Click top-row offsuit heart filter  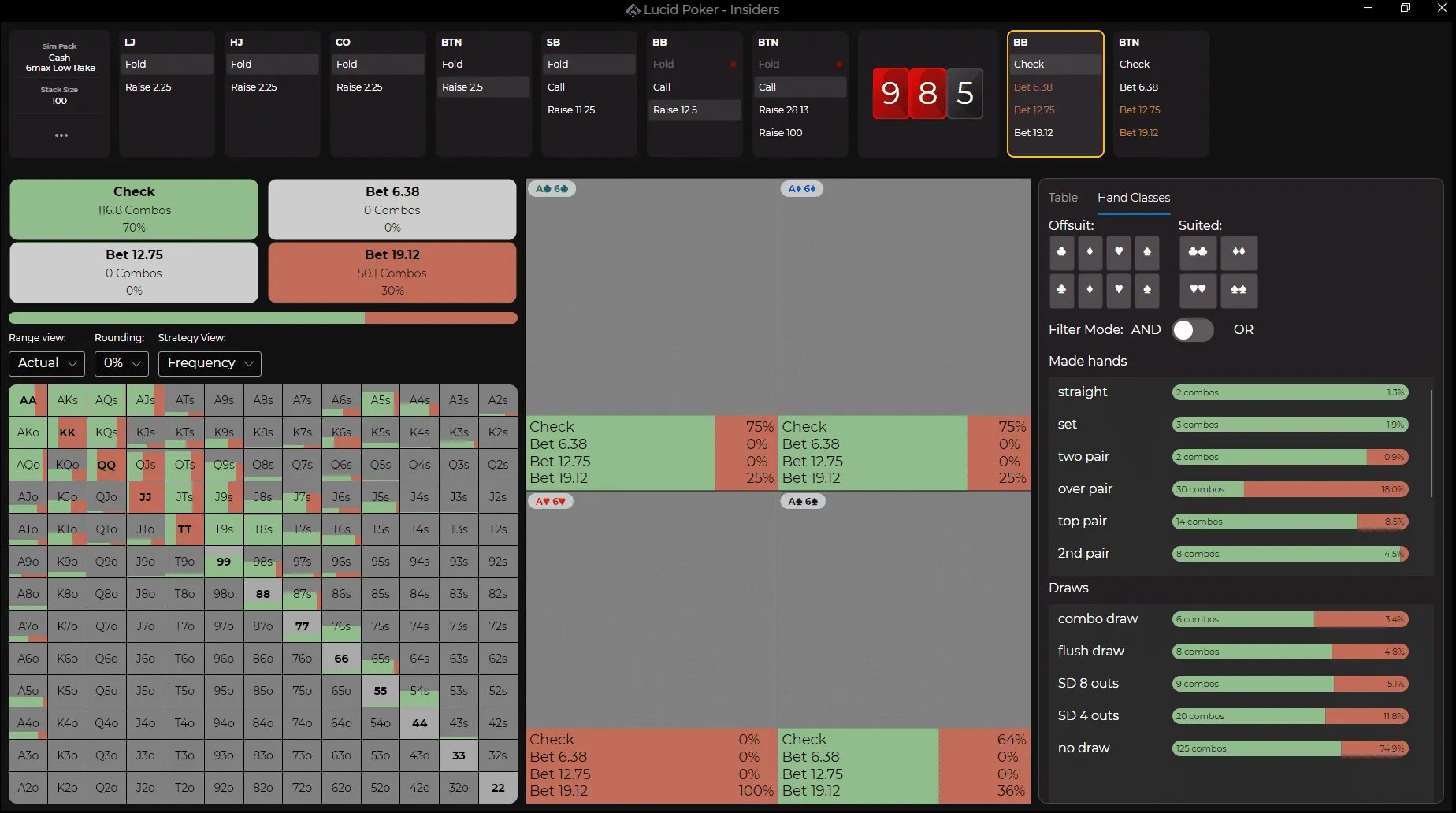coord(1118,253)
